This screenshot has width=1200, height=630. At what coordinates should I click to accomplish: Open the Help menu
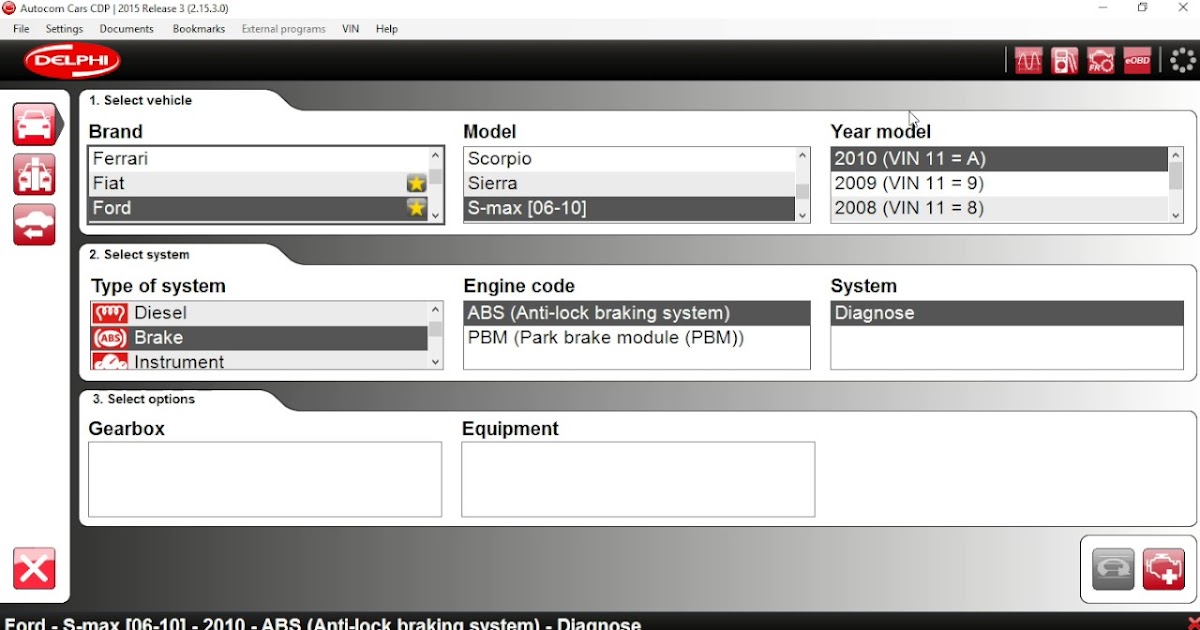coord(387,29)
